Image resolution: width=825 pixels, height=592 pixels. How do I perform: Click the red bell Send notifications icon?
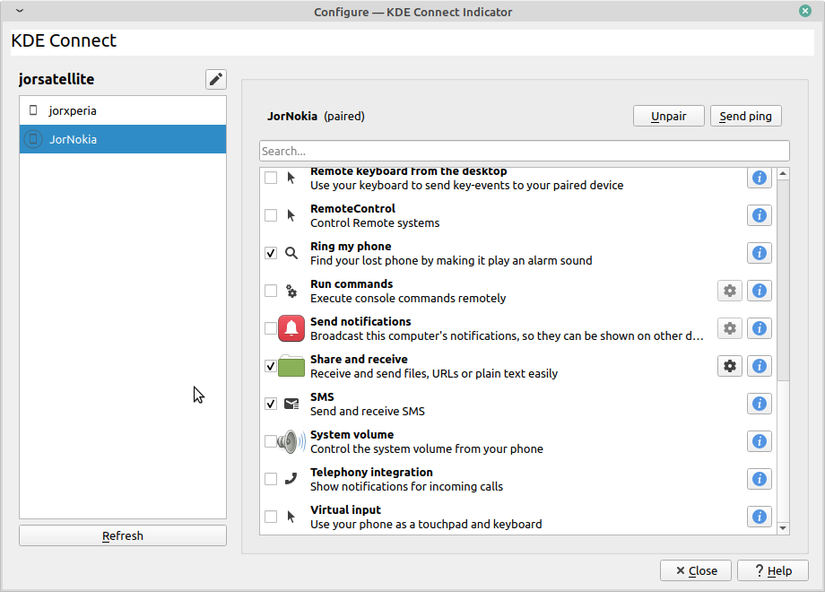pos(291,328)
